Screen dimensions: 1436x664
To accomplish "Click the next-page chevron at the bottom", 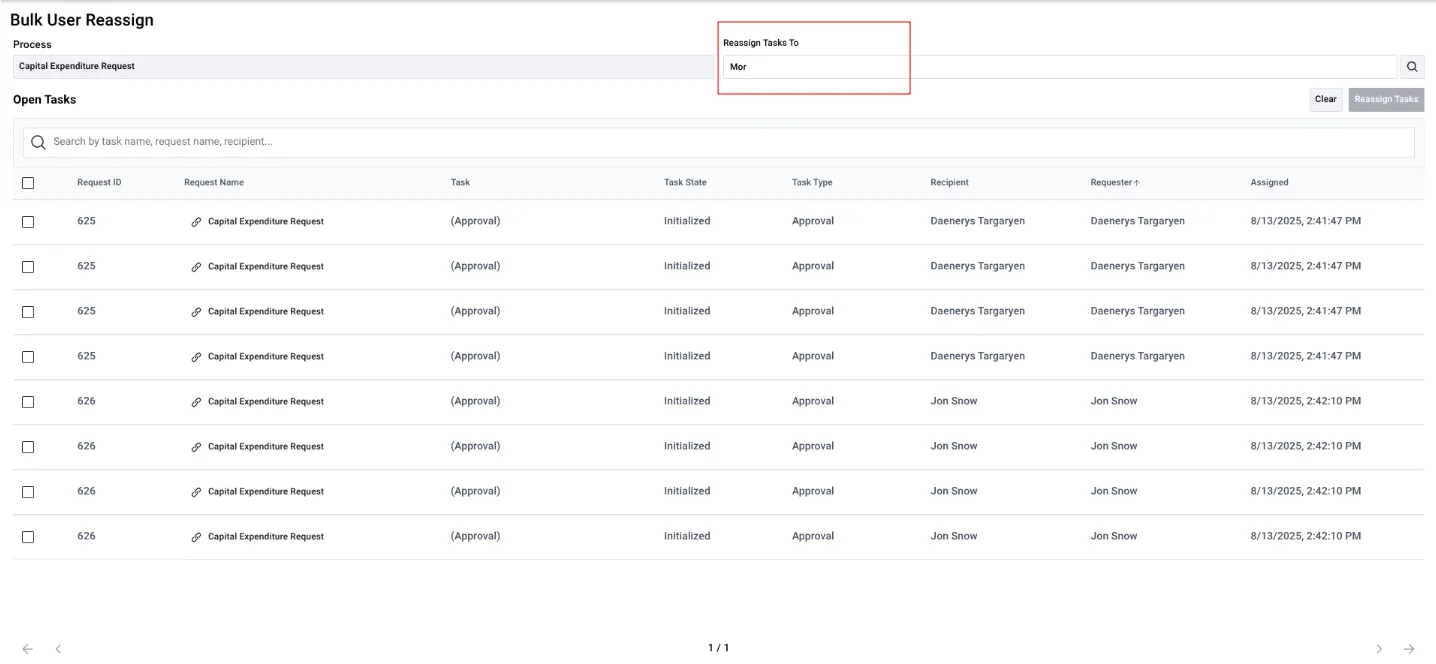I will pyautogui.click(x=1379, y=648).
